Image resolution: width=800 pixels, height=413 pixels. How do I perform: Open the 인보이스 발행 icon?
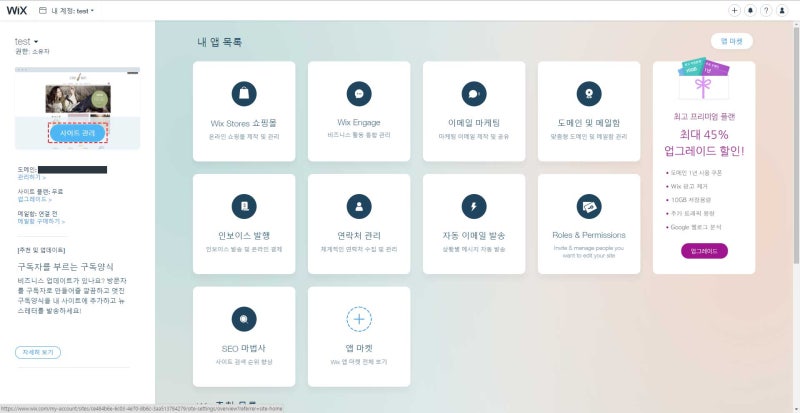click(x=244, y=206)
